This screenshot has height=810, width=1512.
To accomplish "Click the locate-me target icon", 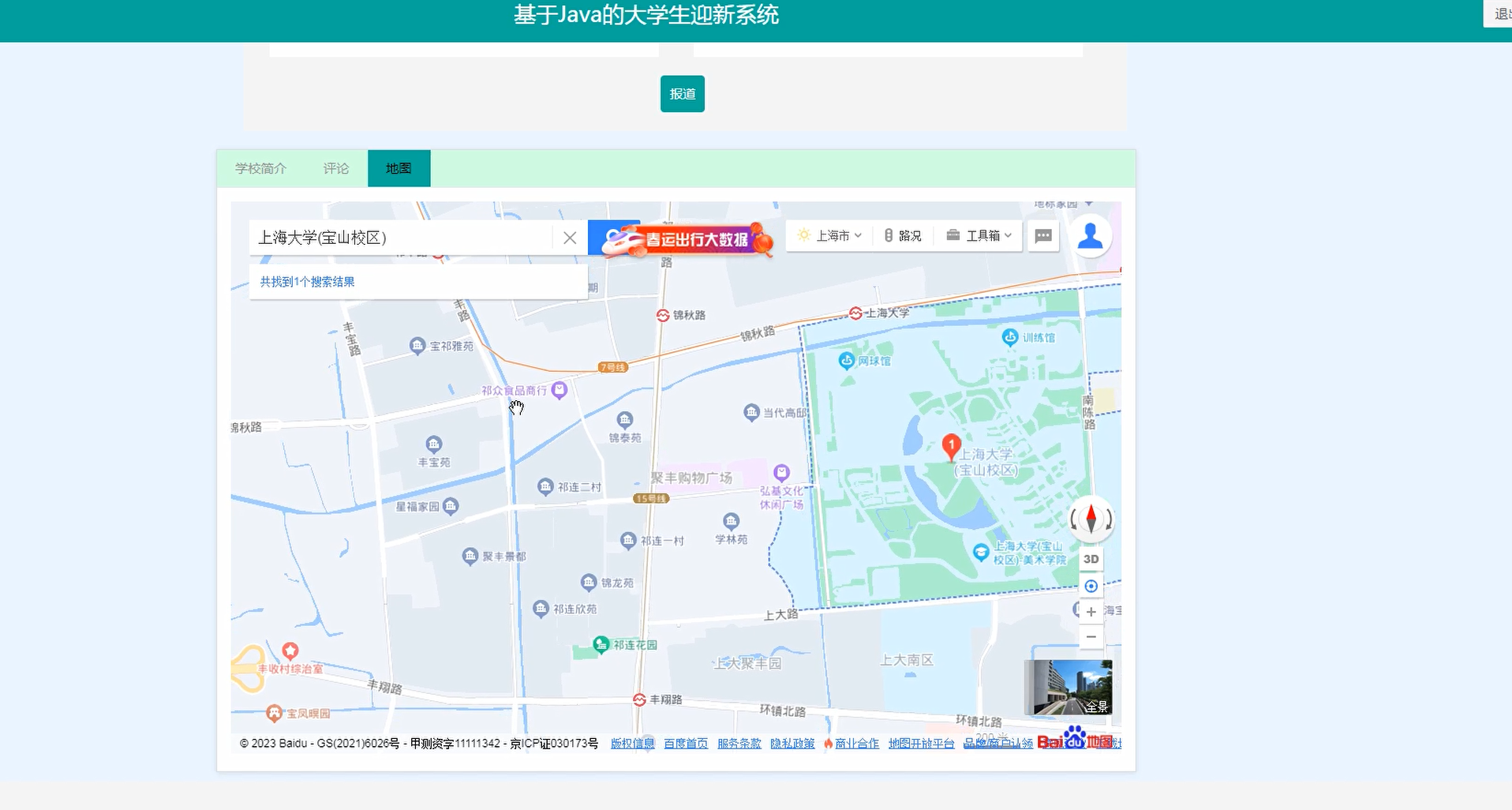I will [1091, 586].
